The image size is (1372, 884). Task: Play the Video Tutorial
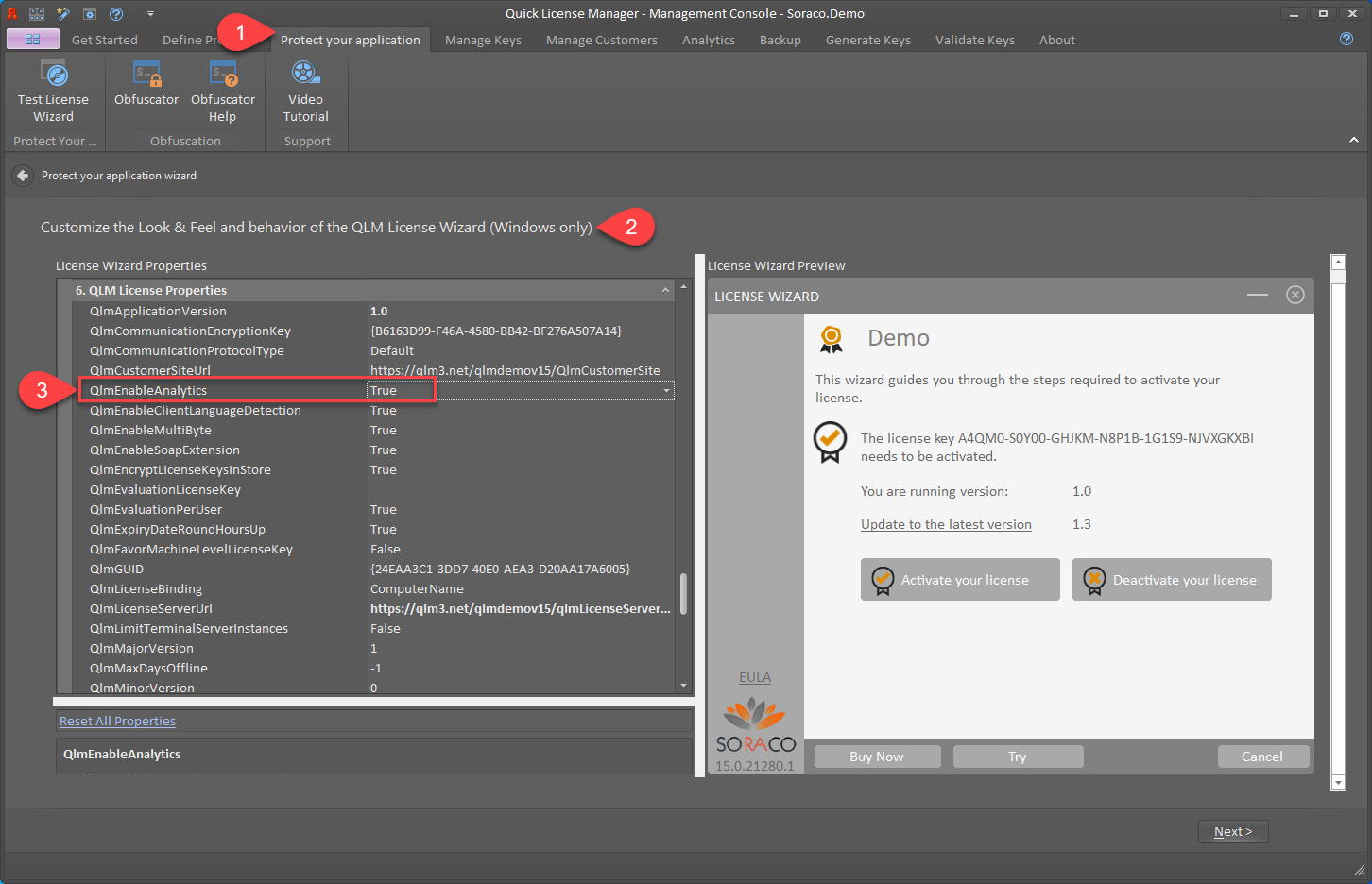pos(306,92)
